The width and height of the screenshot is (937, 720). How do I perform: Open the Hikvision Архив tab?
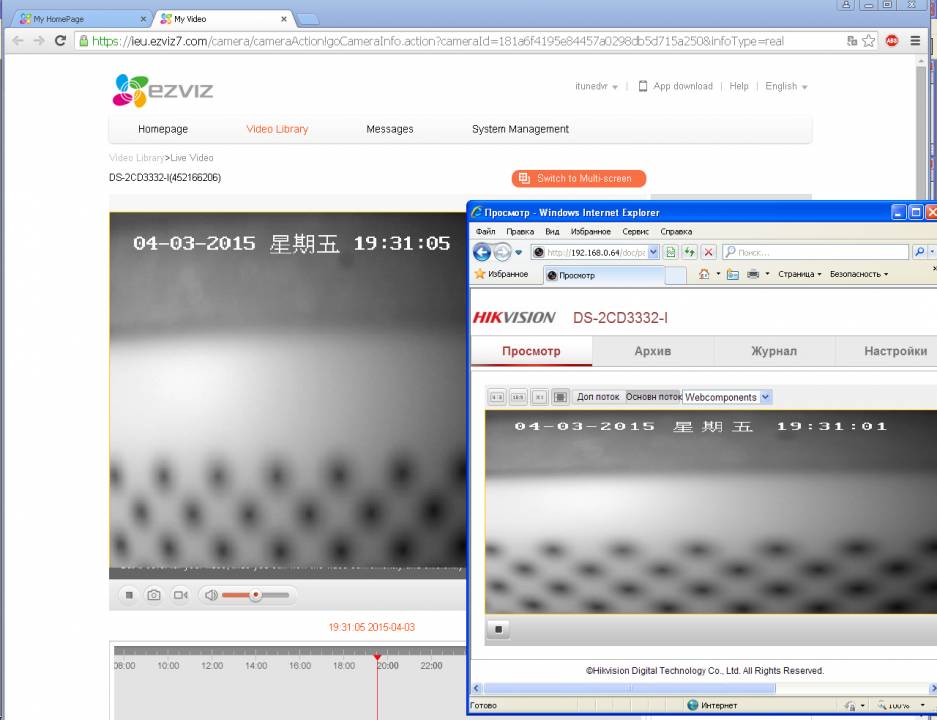click(653, 351)
